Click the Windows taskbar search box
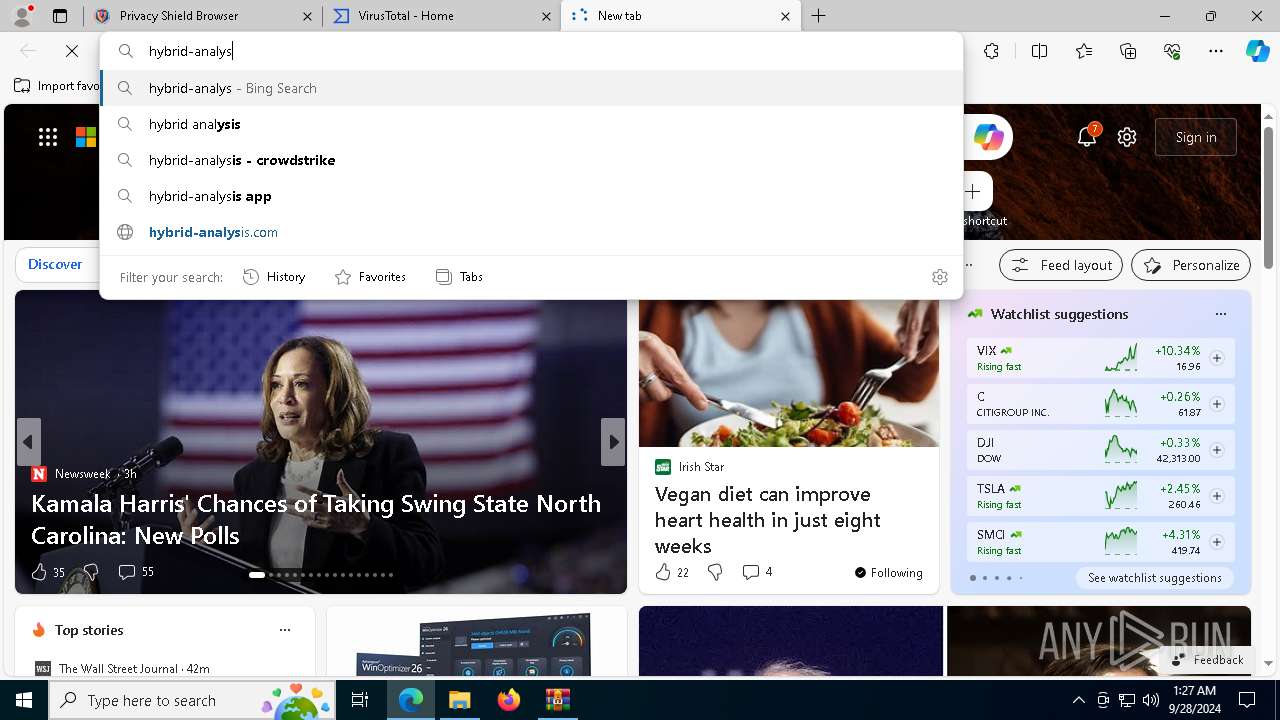The height and width of the screenshot is (720, 1280). 191,700
